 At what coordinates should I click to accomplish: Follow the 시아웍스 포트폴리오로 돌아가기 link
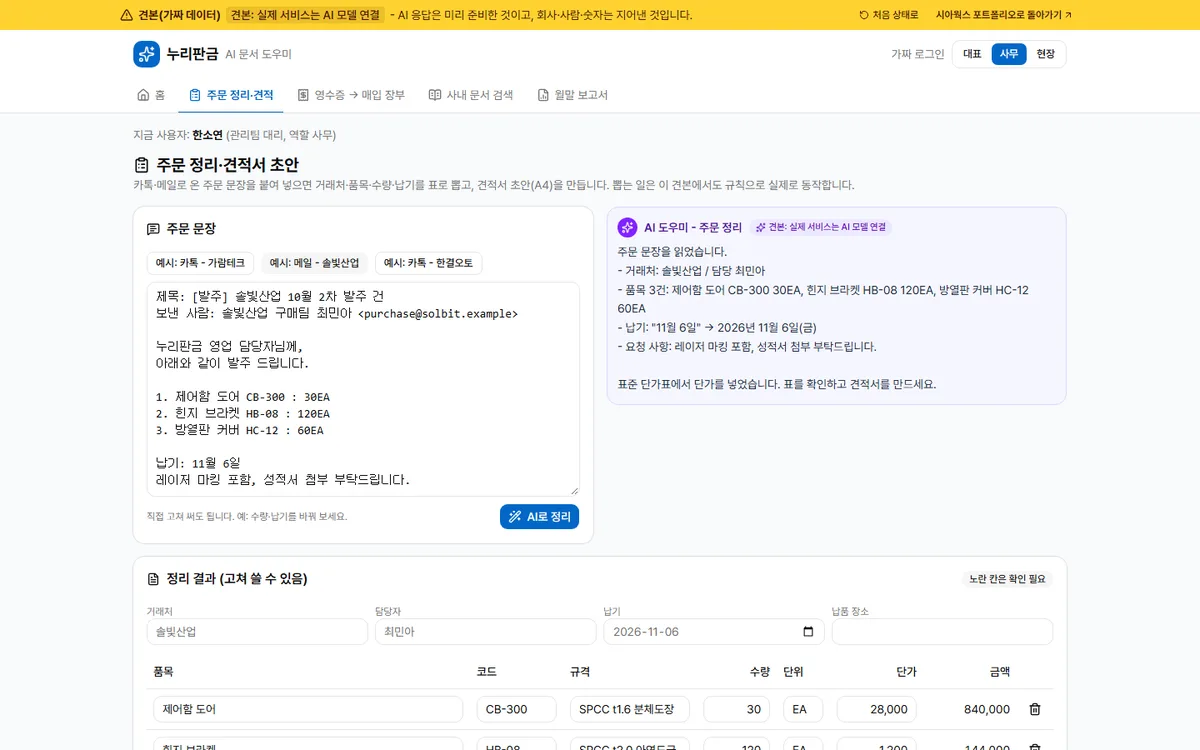(x=1004, y=15)
